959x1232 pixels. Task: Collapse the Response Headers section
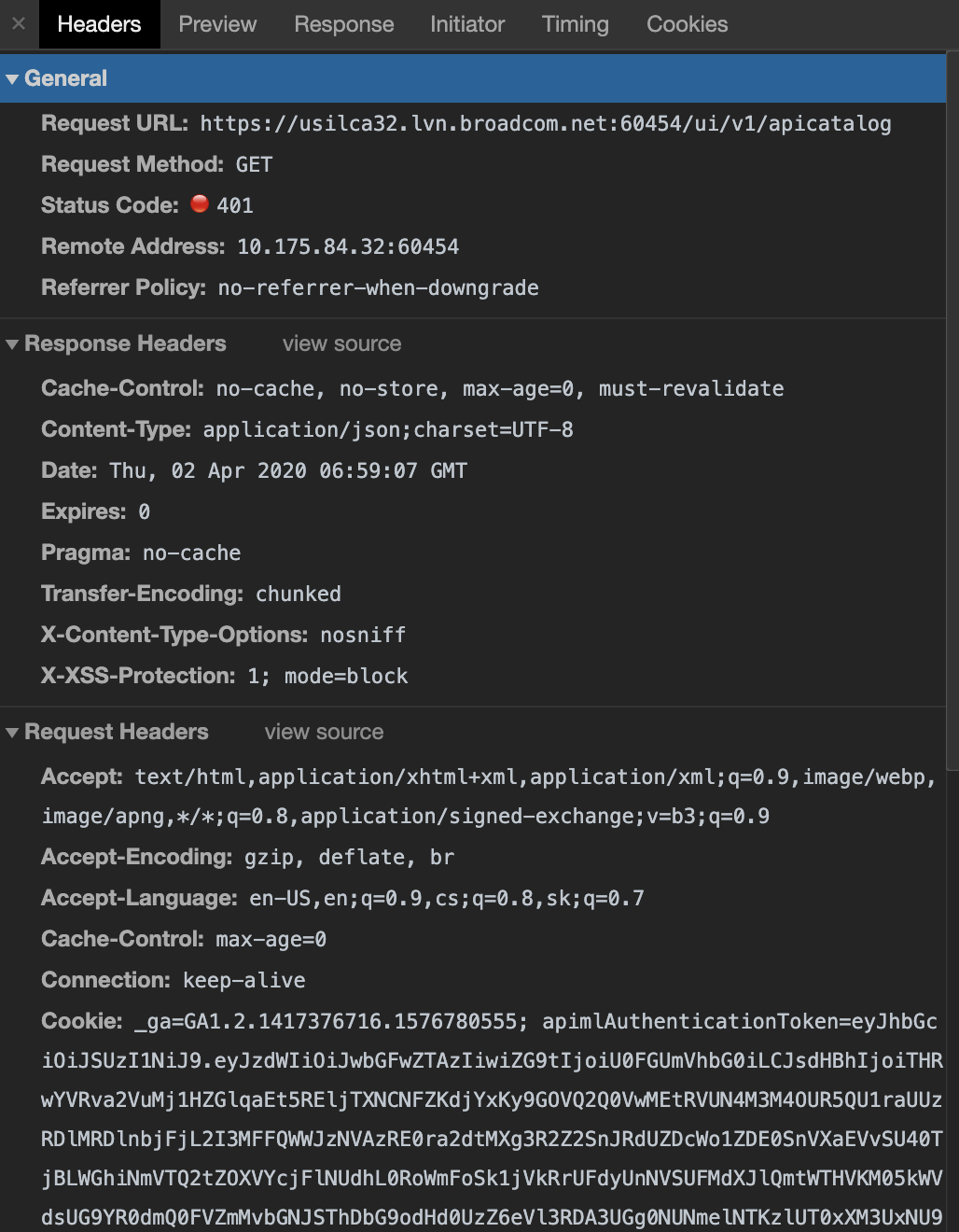pos(11,343)
